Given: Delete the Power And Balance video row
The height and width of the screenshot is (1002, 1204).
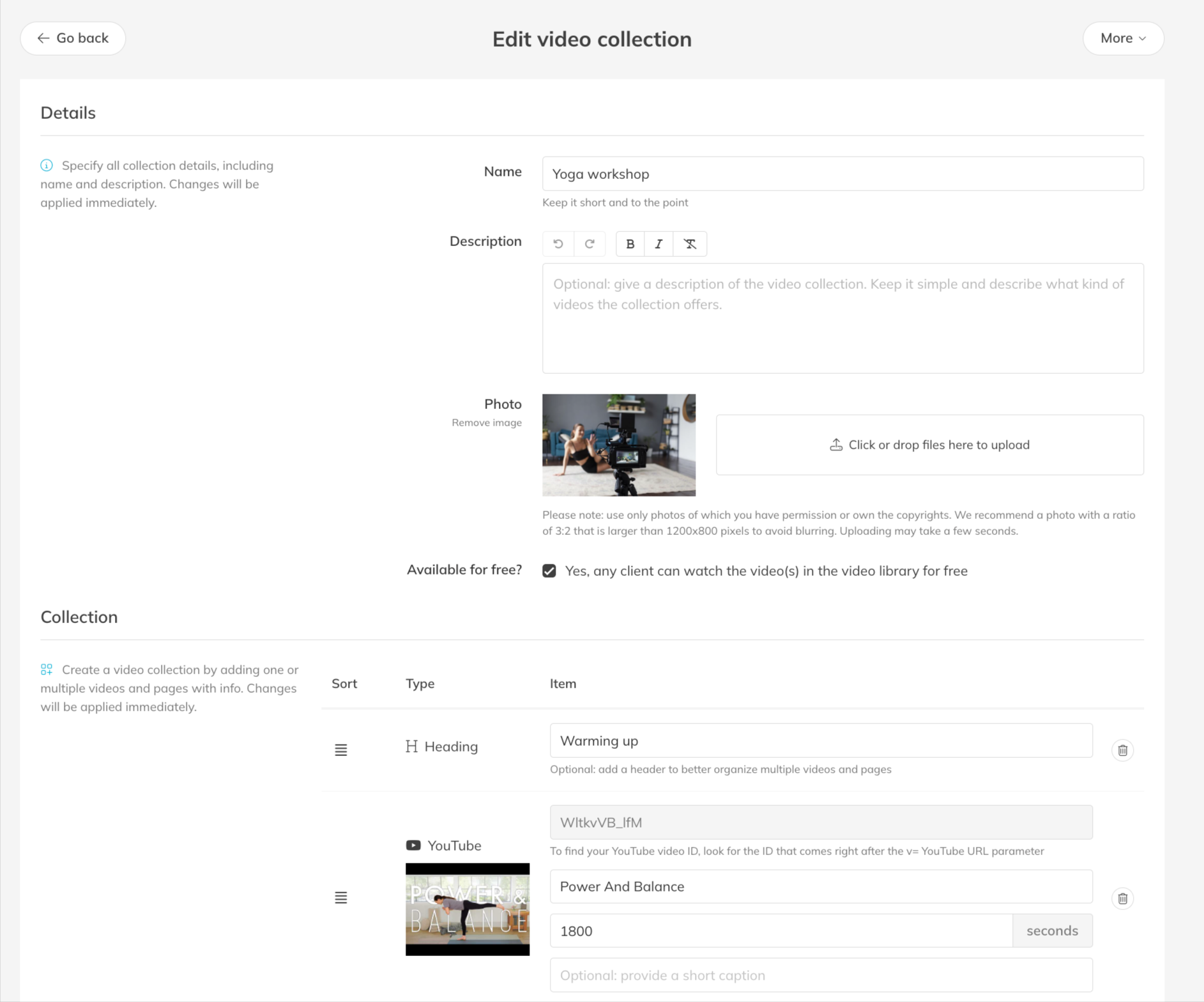Looking at the screenshot, I should point(1122,898).
